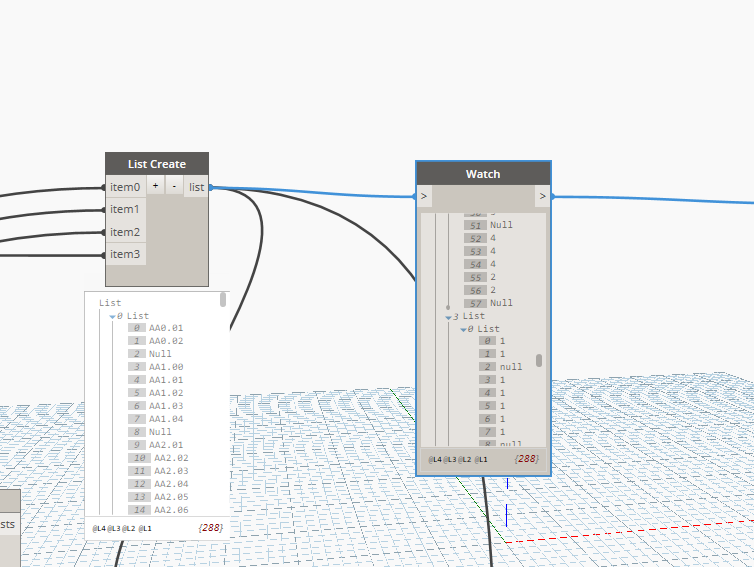Image resolution: width=754 pixels, height=567 pixels.
Task: Select the Null entry at index 2
Action: pos(160,354)
